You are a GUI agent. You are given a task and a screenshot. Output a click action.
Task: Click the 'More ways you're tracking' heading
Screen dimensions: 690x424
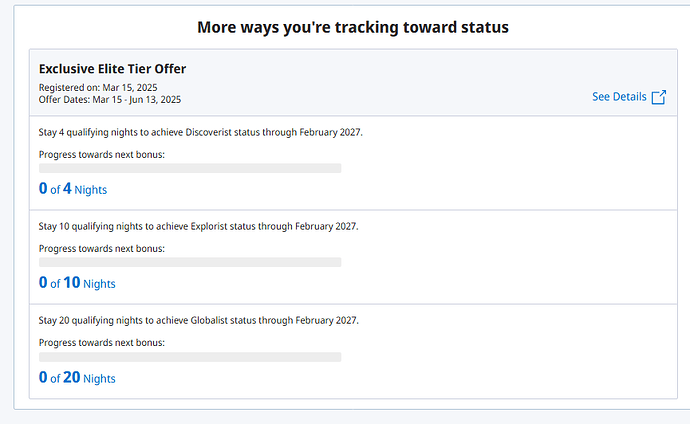point(353,27)
